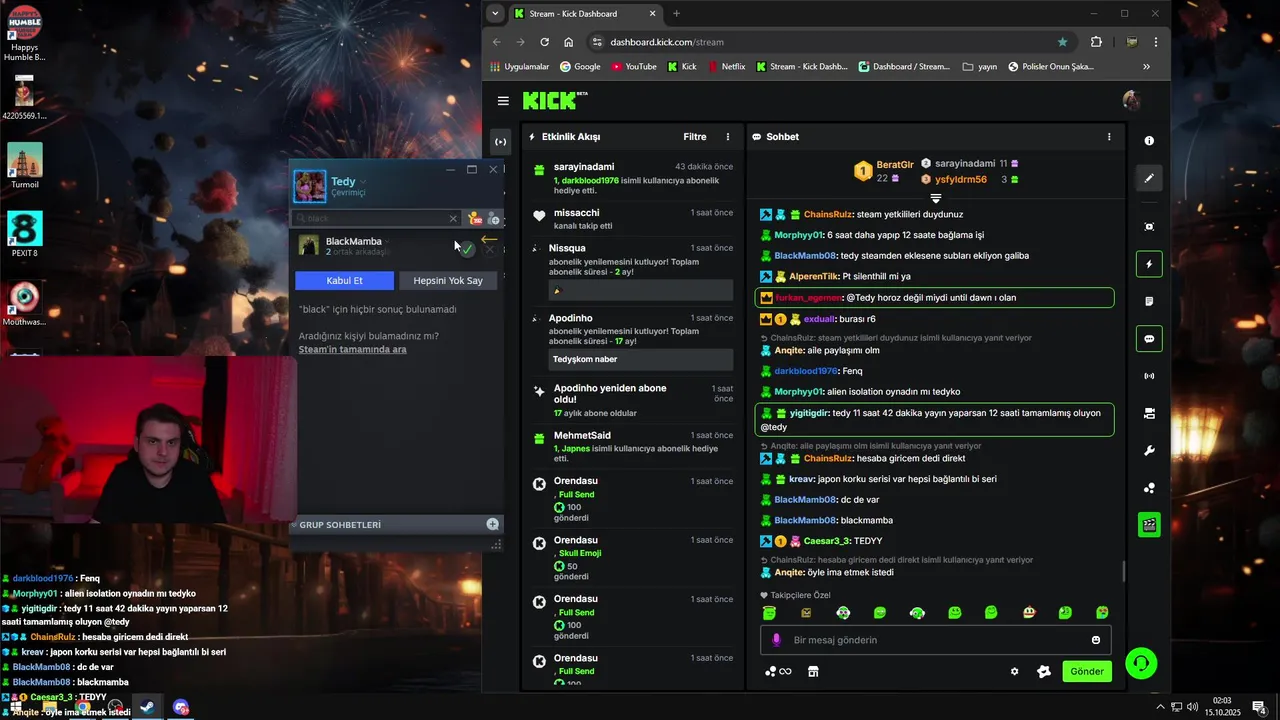Accept BlackMamba request with green checkmark

tap(467, 248)
